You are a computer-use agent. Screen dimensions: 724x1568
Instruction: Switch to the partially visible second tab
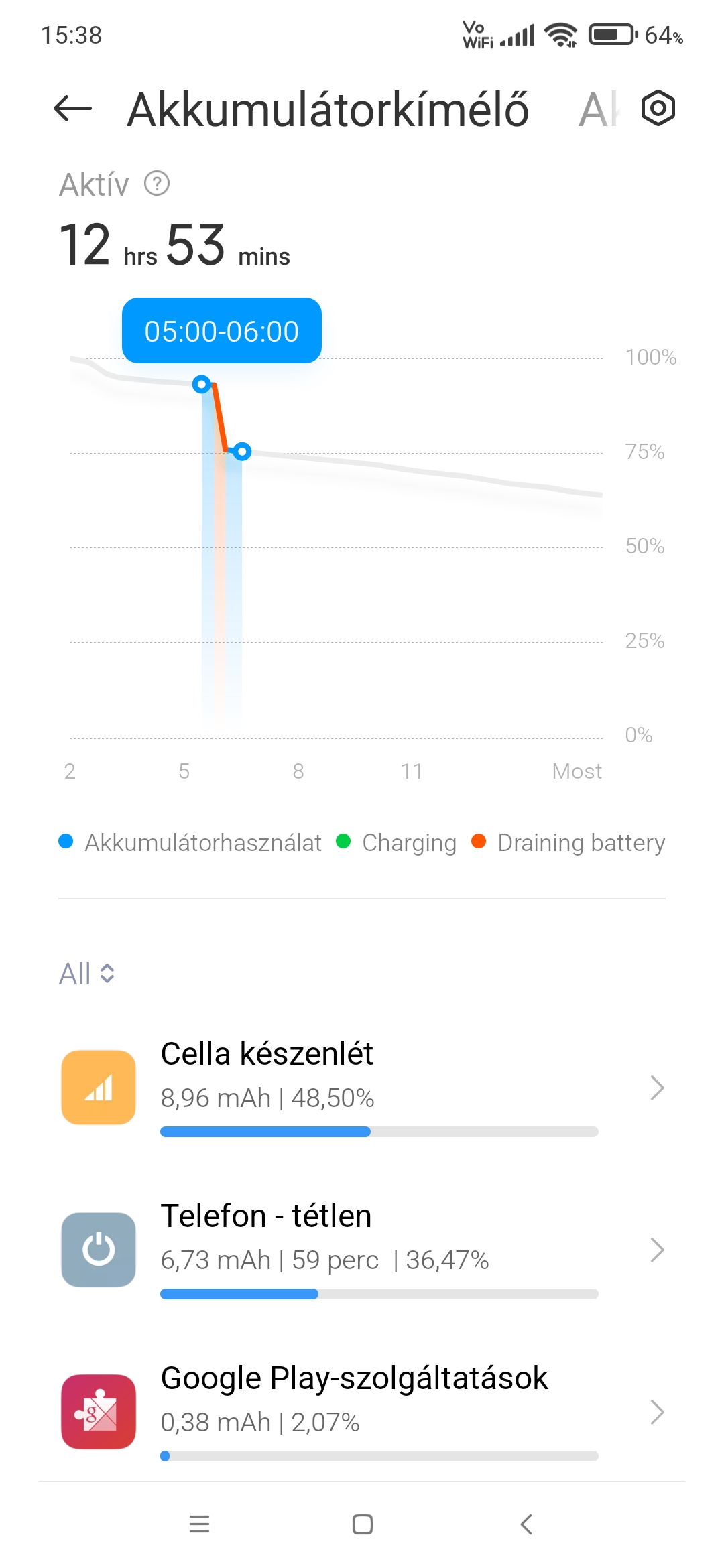tap(599, 110)
